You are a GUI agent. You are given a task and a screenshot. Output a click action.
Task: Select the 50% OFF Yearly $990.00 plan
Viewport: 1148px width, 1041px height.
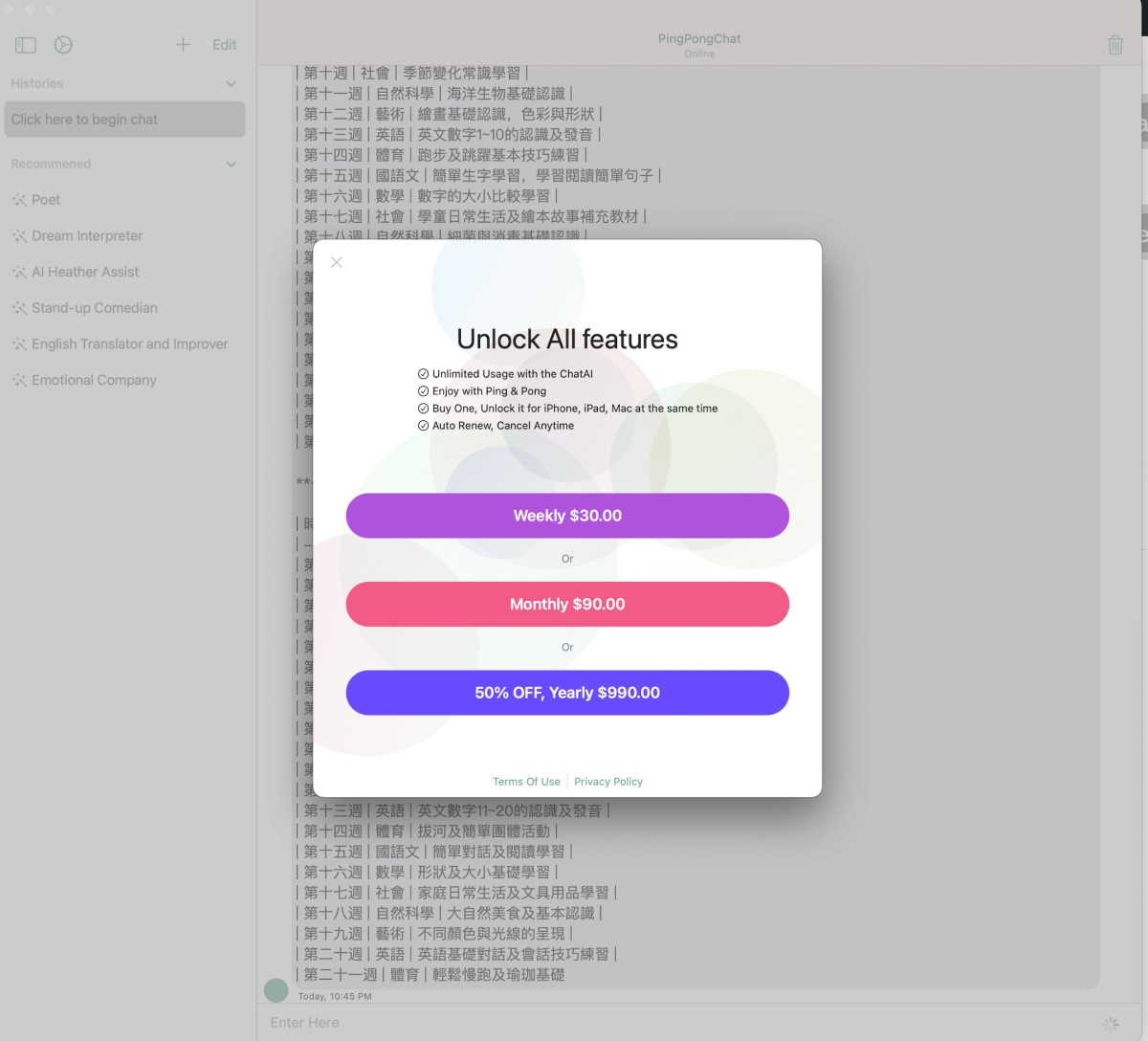[567, 693]
